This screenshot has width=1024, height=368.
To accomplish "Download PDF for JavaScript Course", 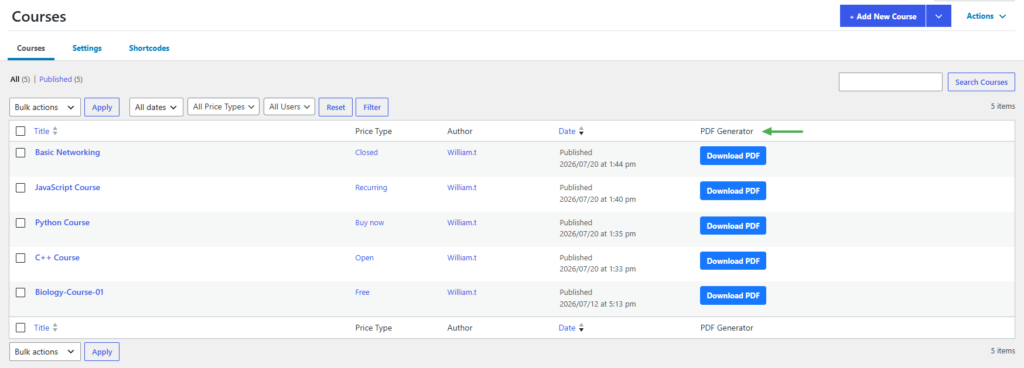I will click(x=733, y=191).
